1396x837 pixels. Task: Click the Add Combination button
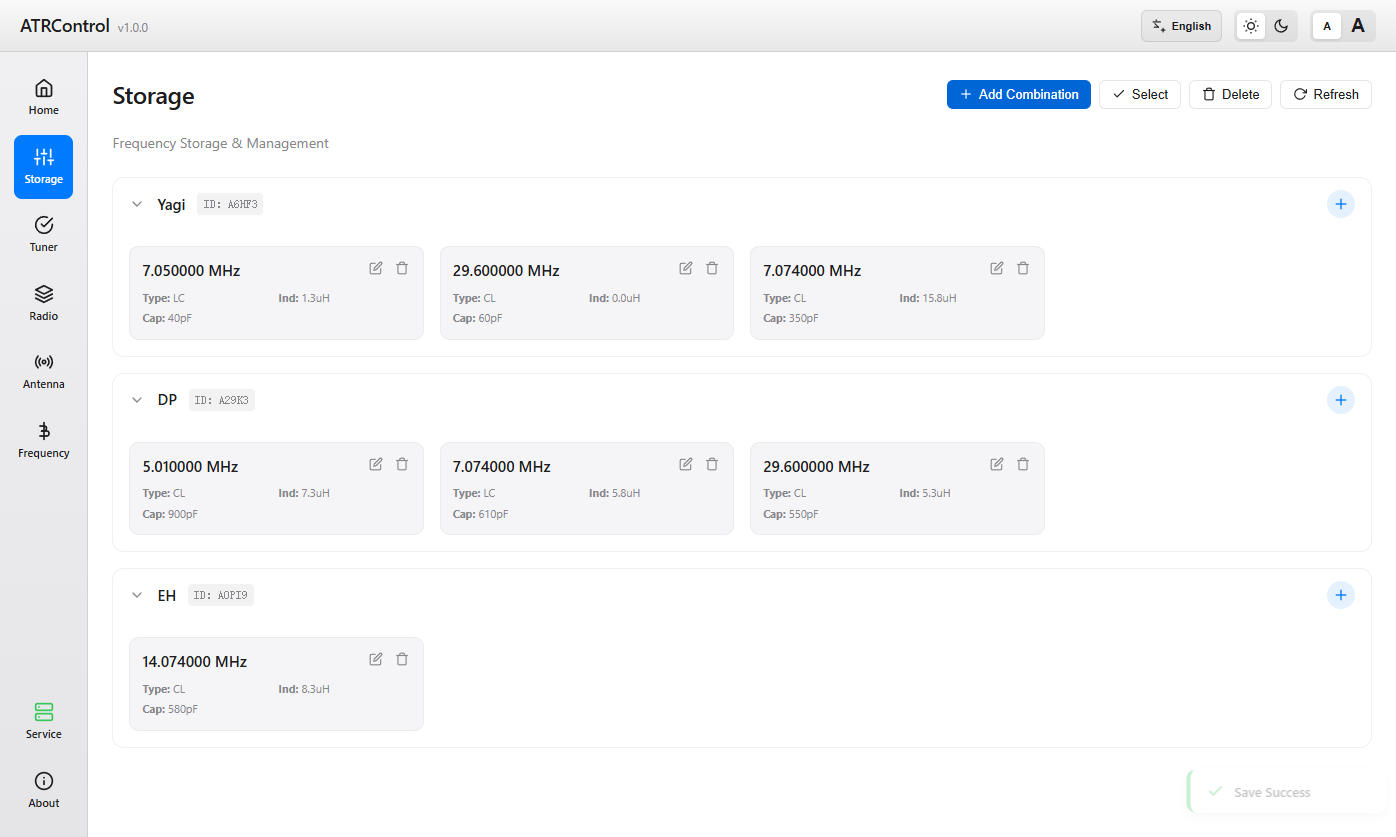point(1019,94)
